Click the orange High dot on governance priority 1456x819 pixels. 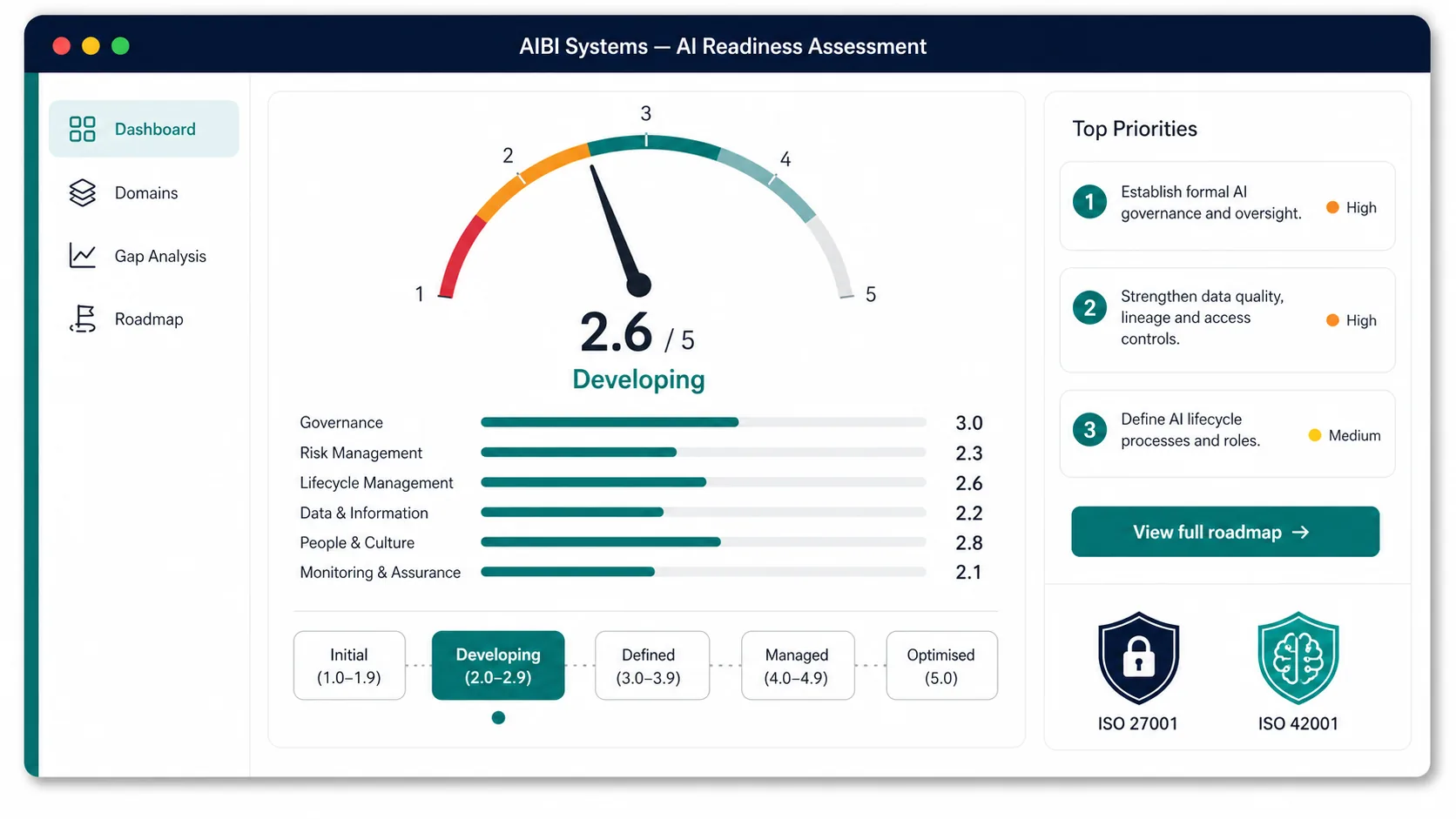(1332, 207)
